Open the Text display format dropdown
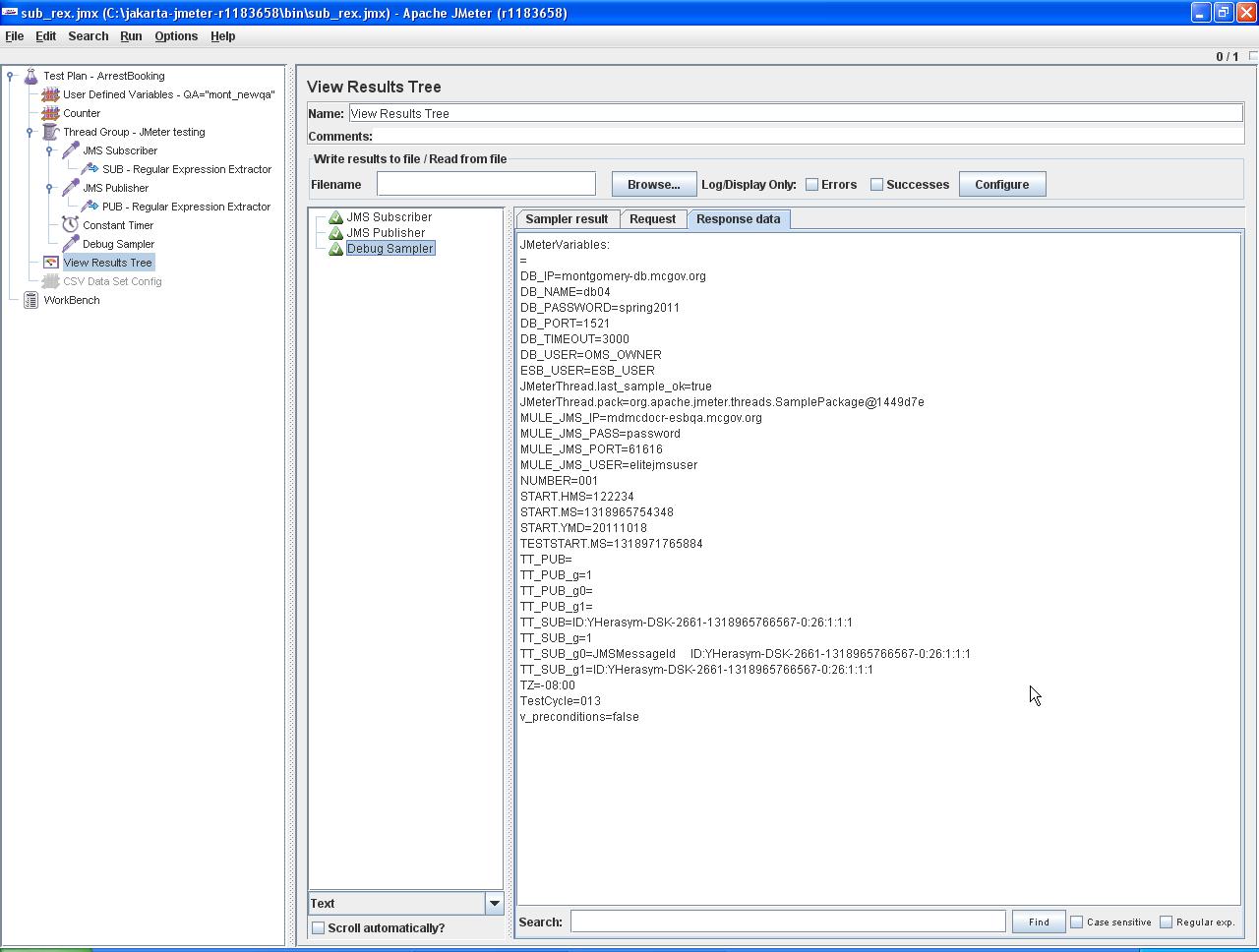The width and height of the screenshot is (1259, 952). (495, 903)
